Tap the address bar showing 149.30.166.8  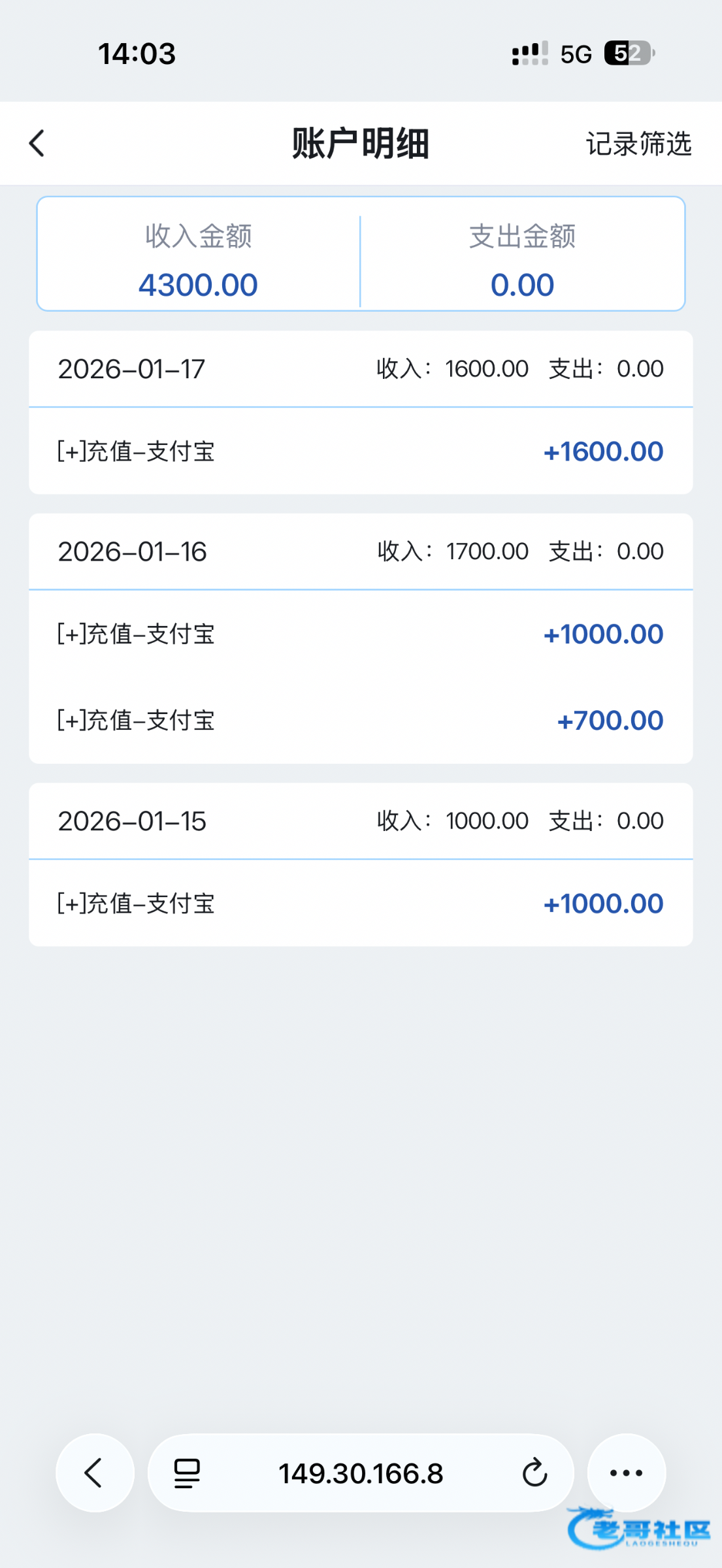click(361, 1473)
